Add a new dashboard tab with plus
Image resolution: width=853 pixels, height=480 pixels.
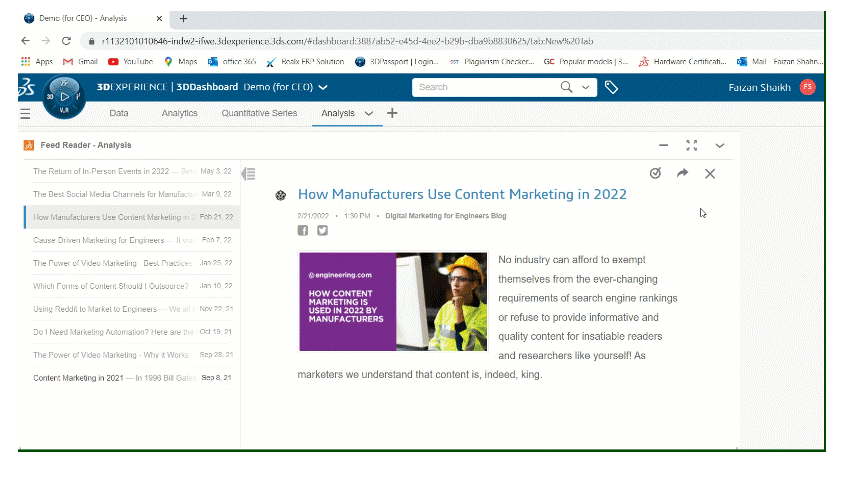(x=392, y=113)
